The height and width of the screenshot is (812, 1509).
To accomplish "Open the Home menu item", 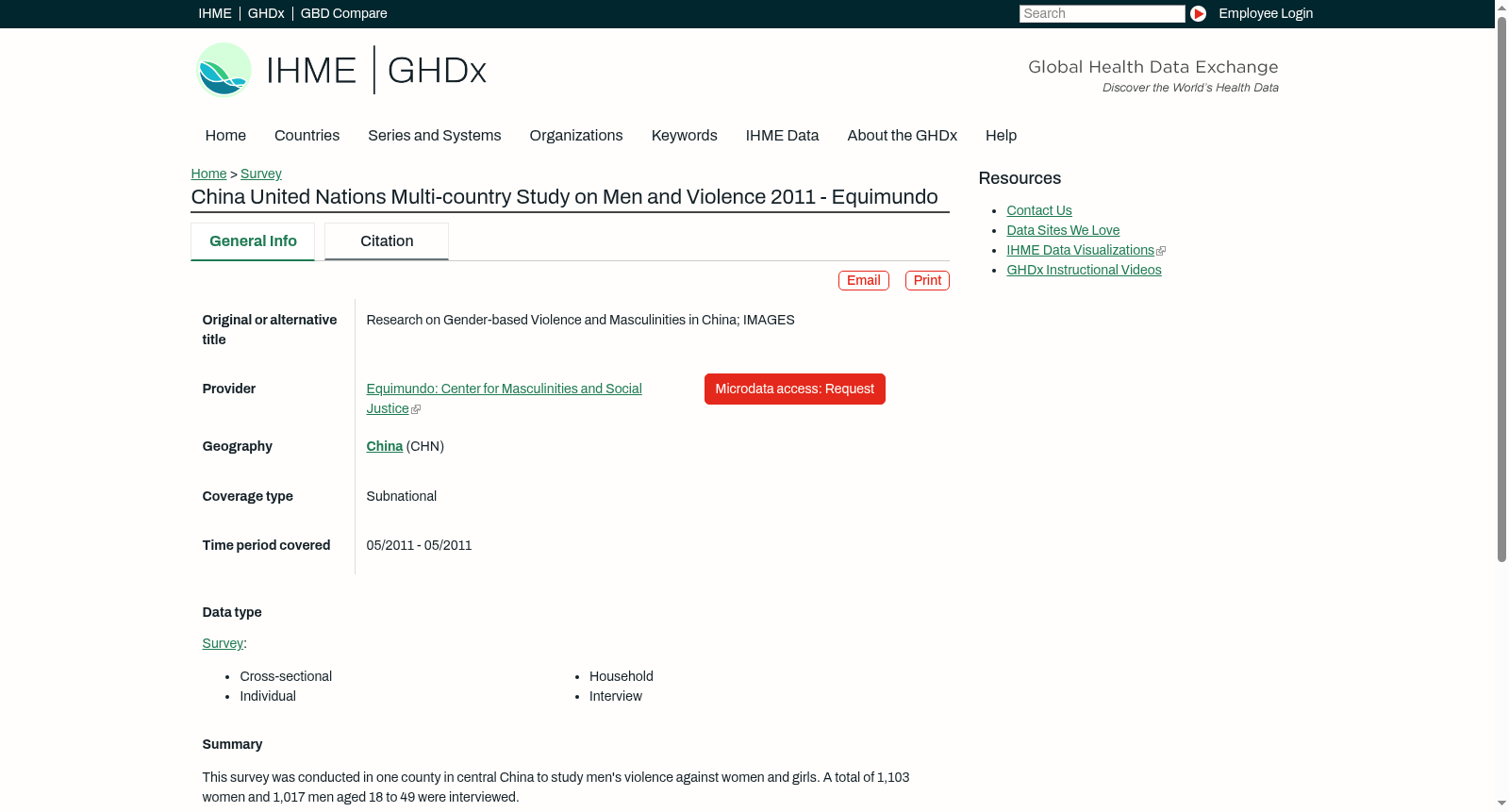I will pyautogui.click(x=225, y=136).
